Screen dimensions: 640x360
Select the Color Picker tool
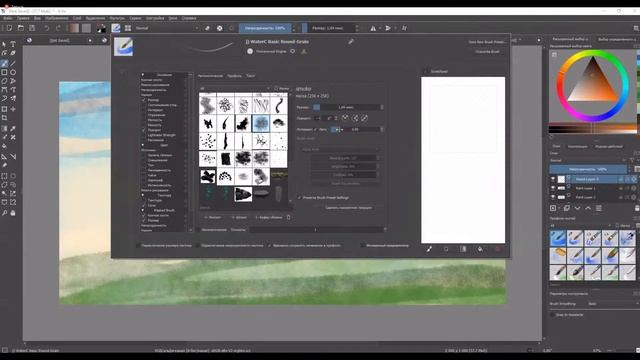click(13, 128)
